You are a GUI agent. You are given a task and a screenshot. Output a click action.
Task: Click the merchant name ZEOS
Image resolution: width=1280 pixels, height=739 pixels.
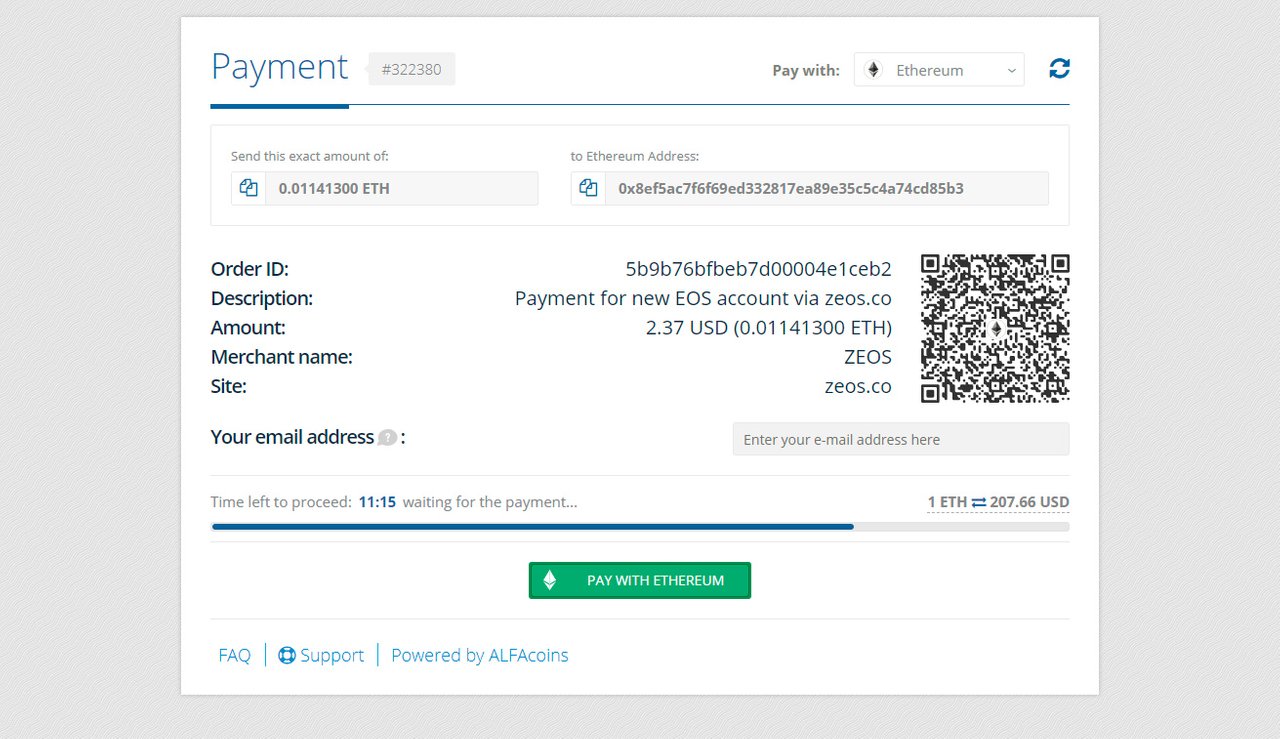click(867, 357)
